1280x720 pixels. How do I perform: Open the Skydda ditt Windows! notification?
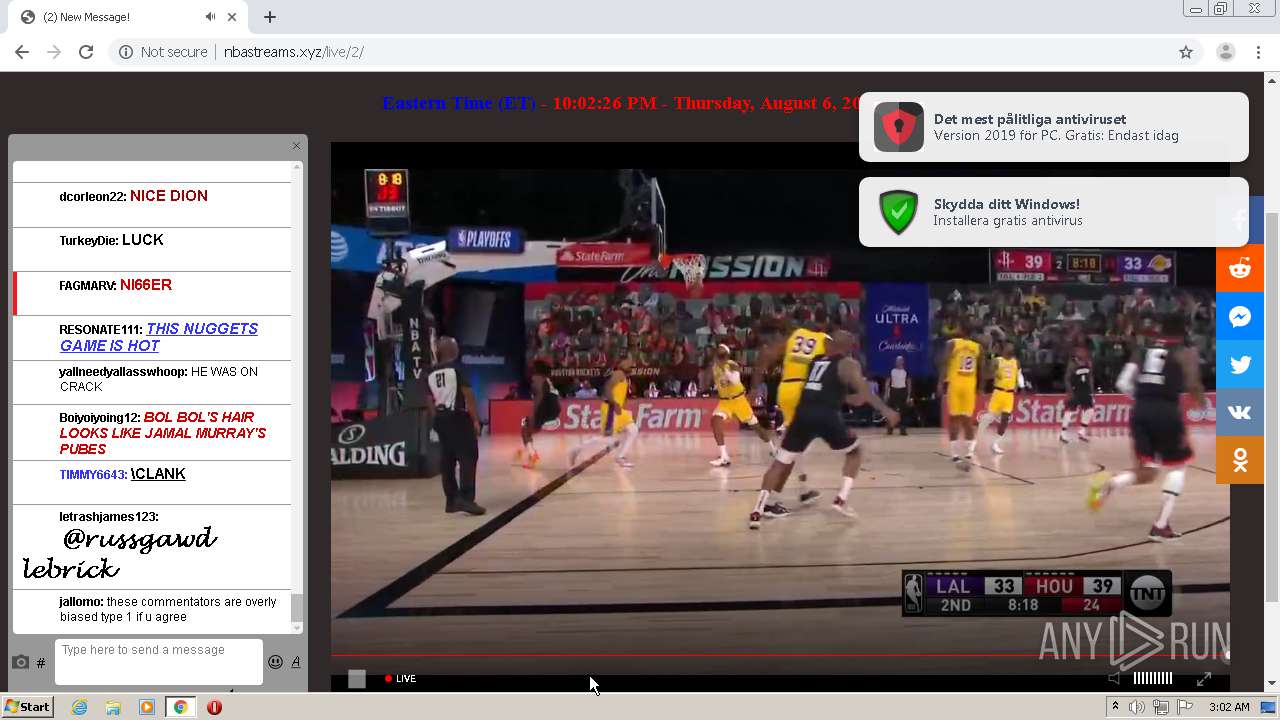[1054, 212]
